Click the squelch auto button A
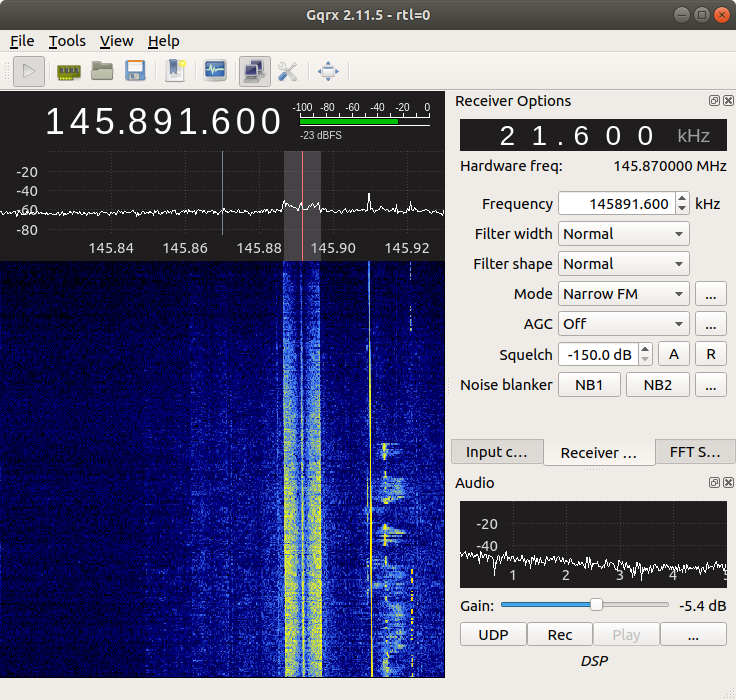Screen dimensions: 736x700 click(674, 354)
